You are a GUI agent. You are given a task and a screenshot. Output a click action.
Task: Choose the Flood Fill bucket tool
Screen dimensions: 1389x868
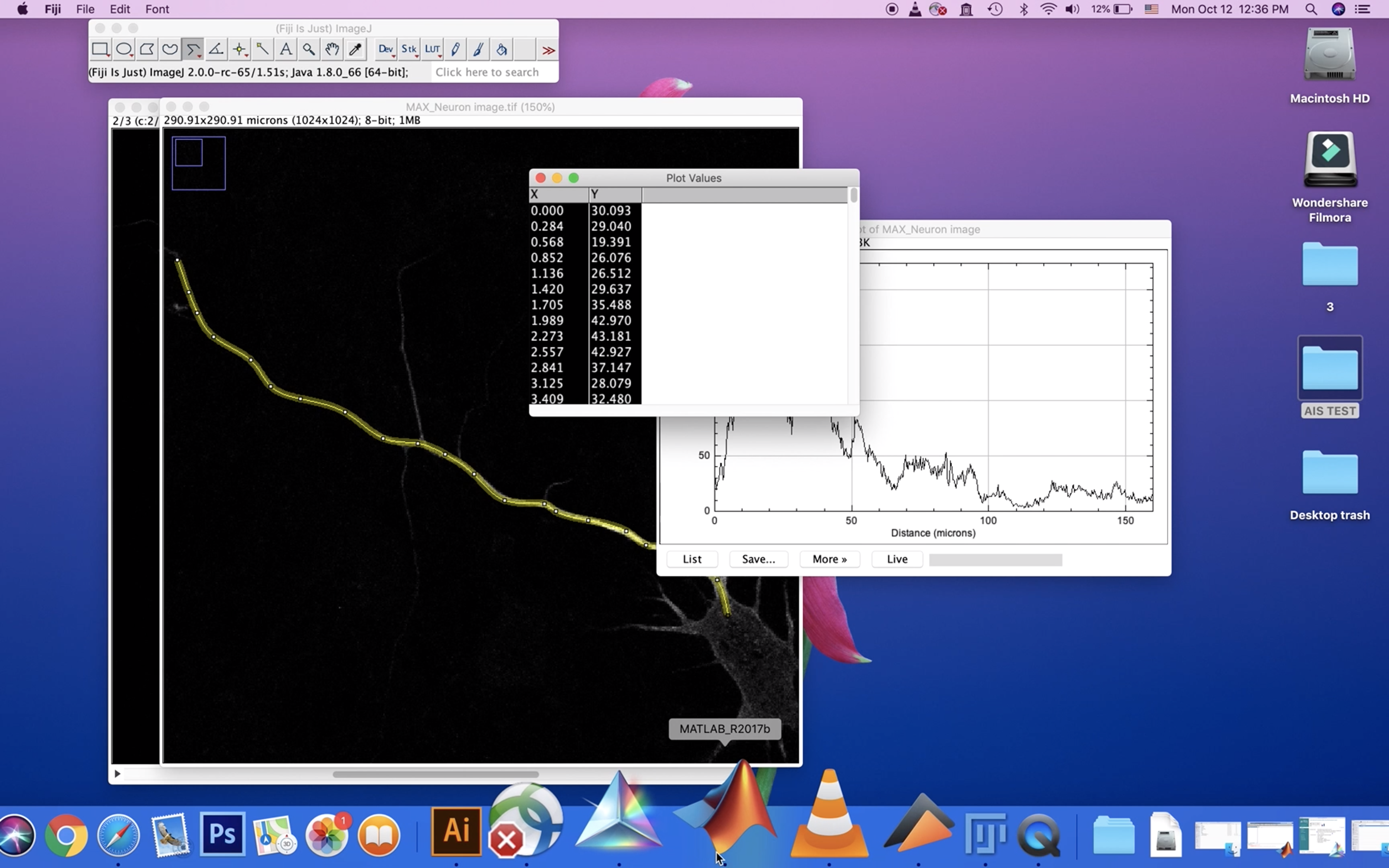501,49
